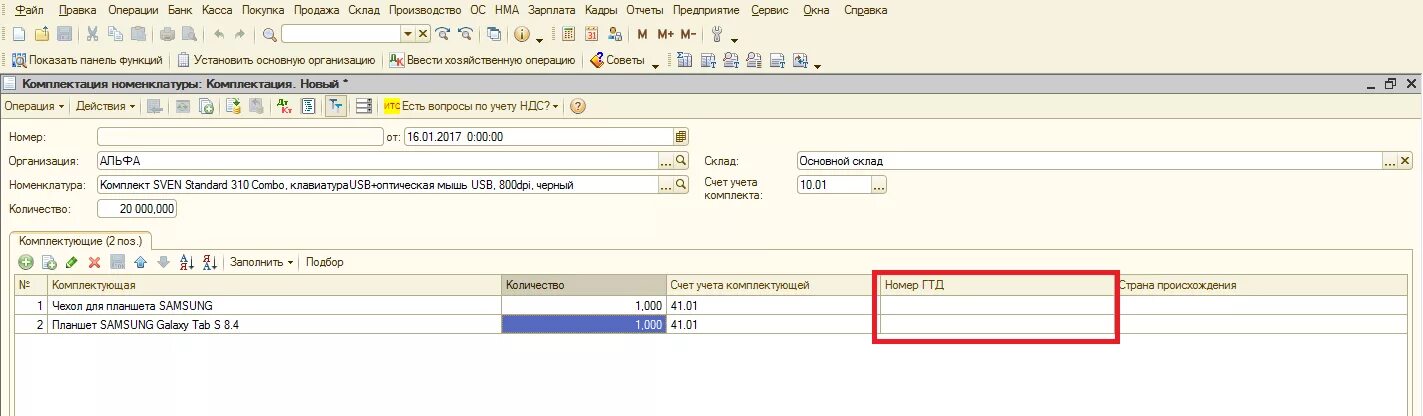This screenshot has width=1423, height=416.
Task: Open the date picker calendar icon next to the date field
Action: [681, 137]
